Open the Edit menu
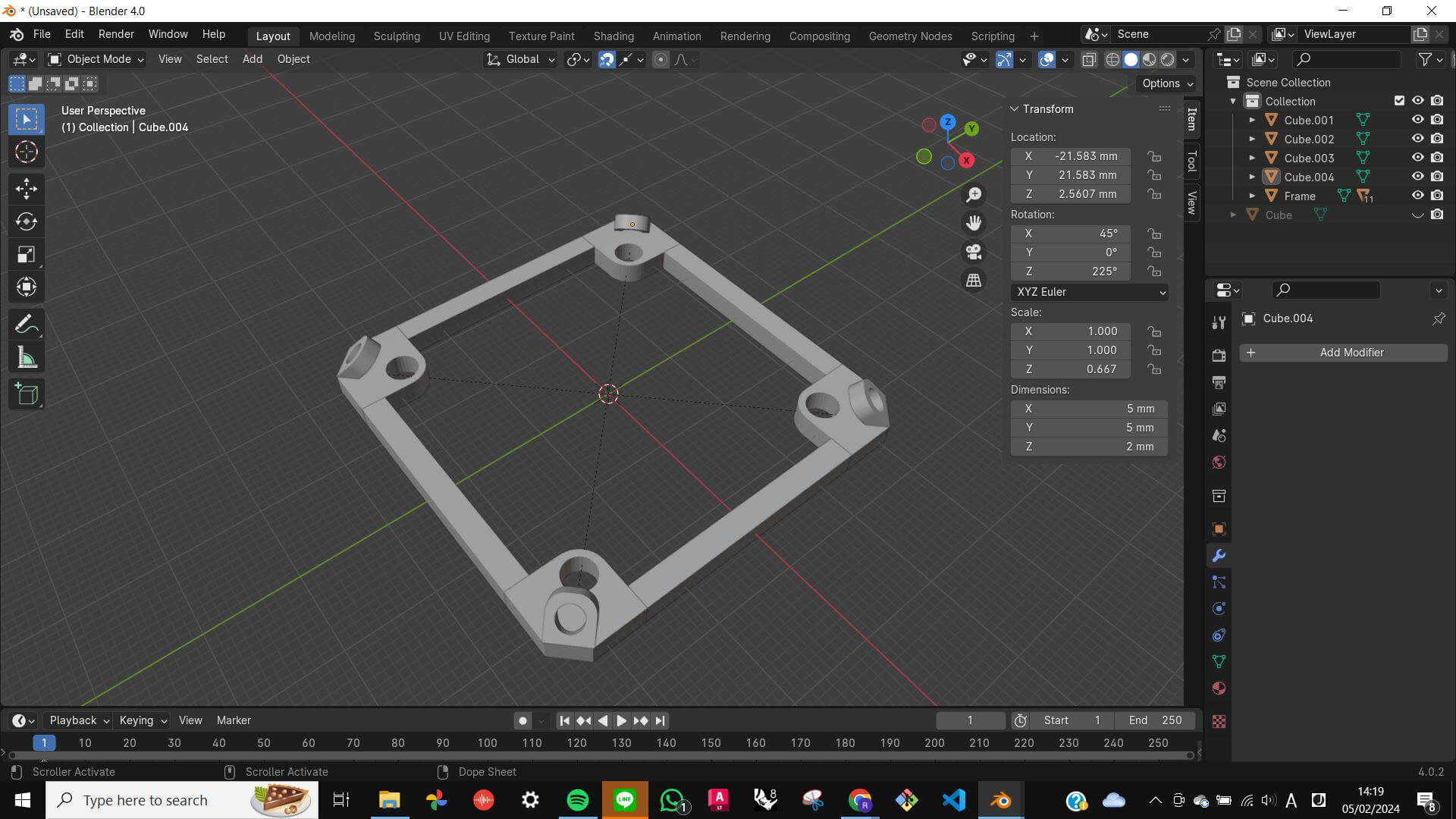 pyautogui.click(x=74, y=35)
